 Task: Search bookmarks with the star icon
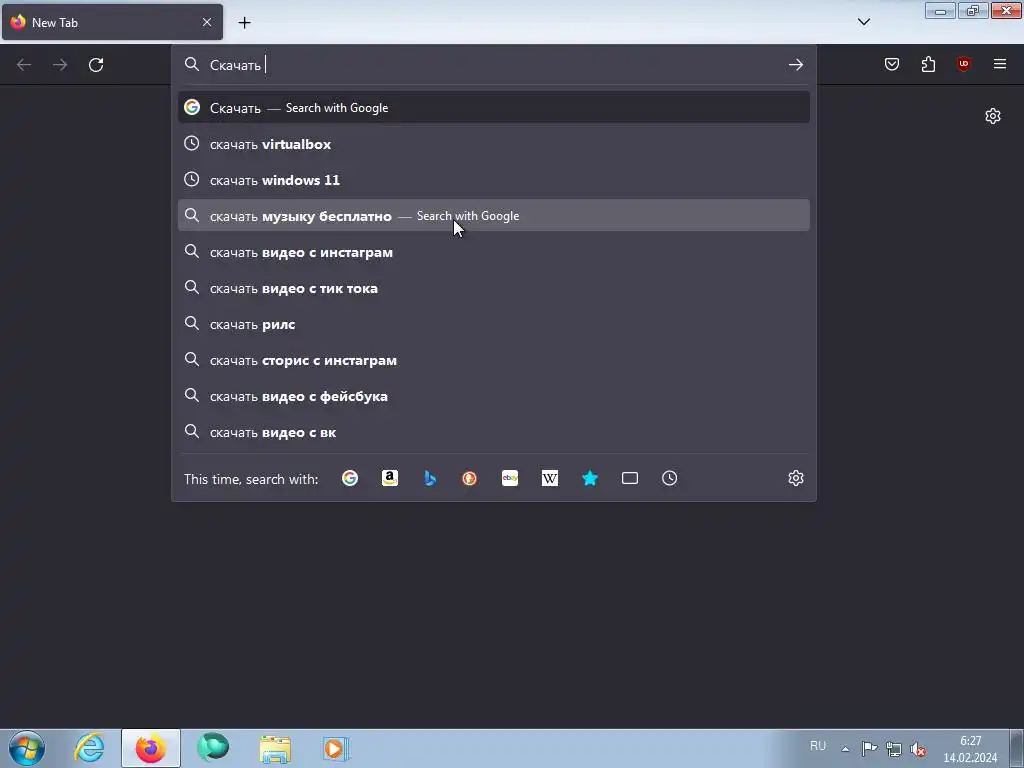(x=590, y=479)
